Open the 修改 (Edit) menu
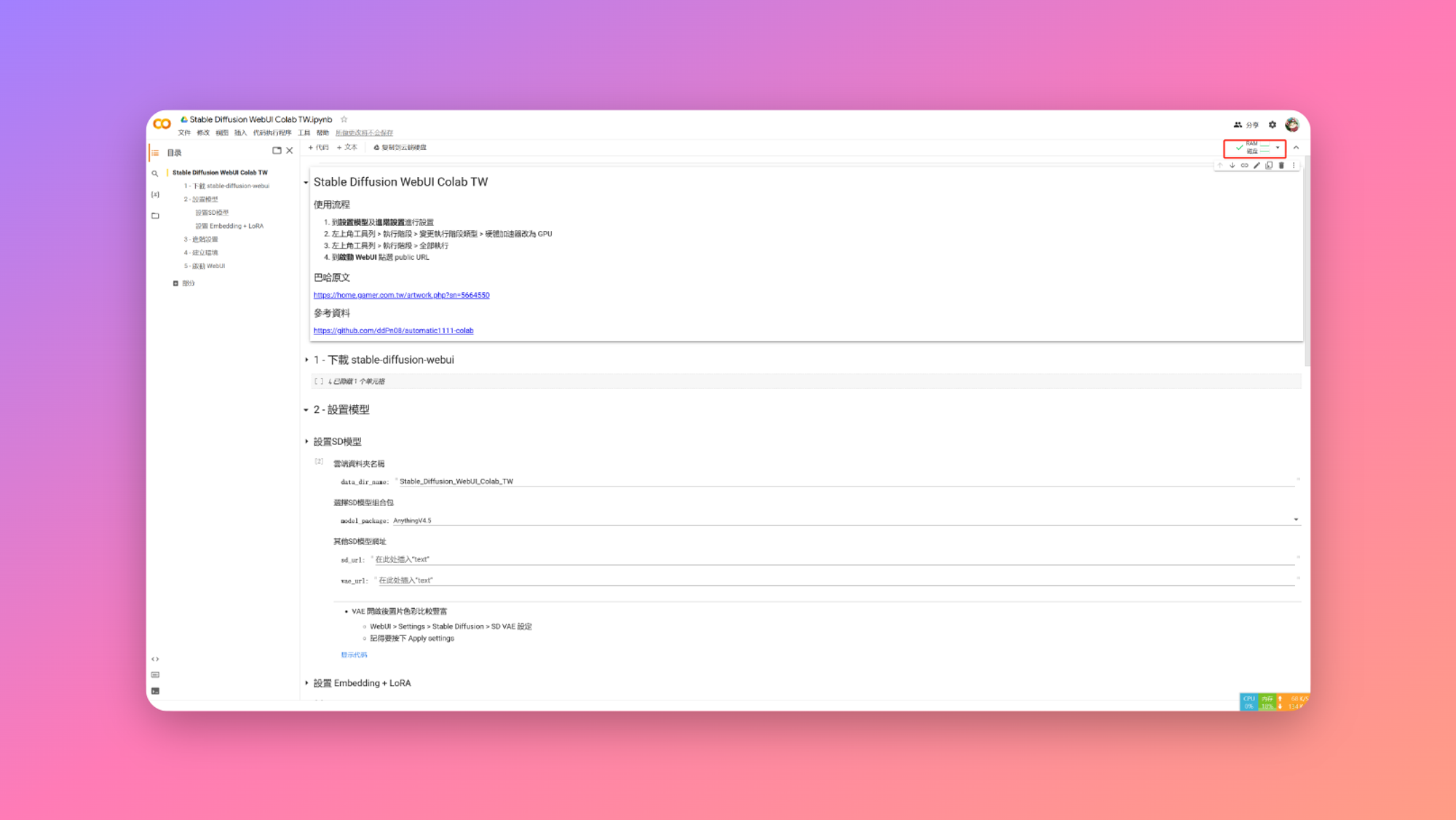 coord(203,133)
